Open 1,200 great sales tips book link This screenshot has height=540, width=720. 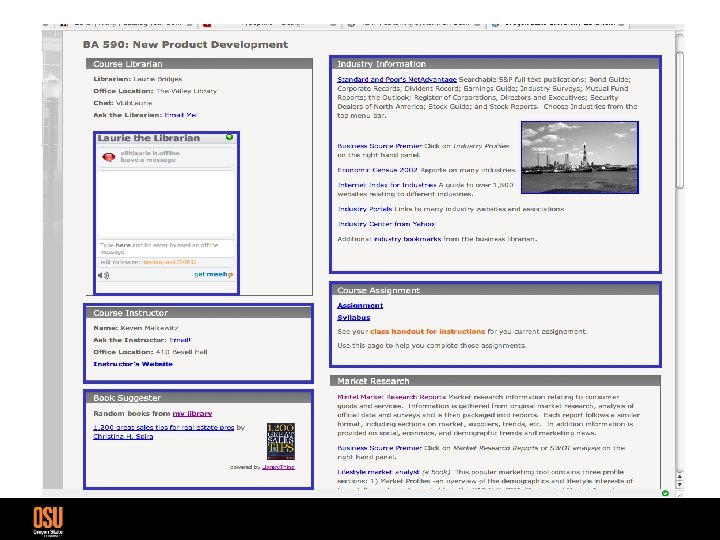point(163,427)
